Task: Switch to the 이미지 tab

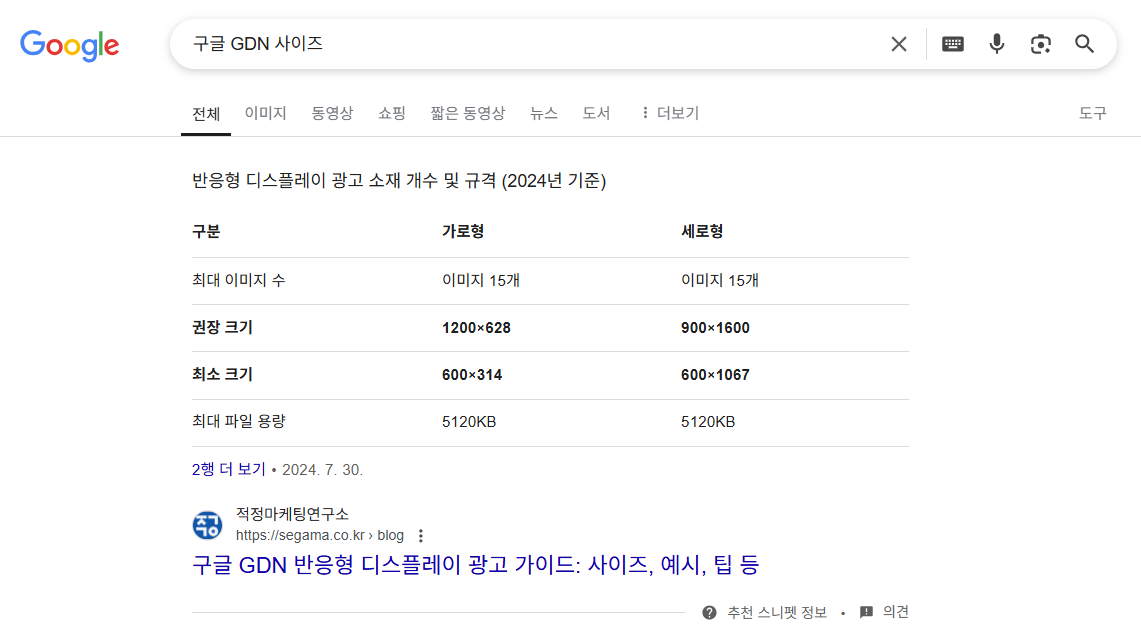Action: tap(266, 113)
